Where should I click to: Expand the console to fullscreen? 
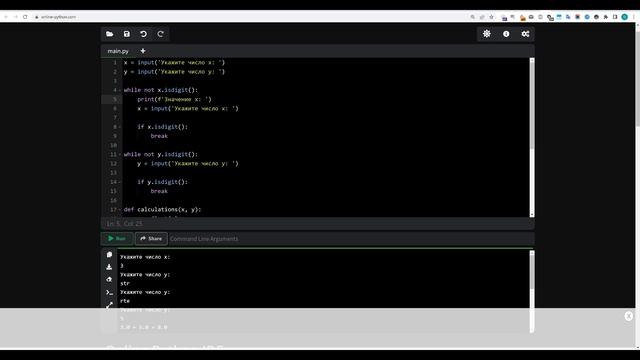tap(109, 305)
